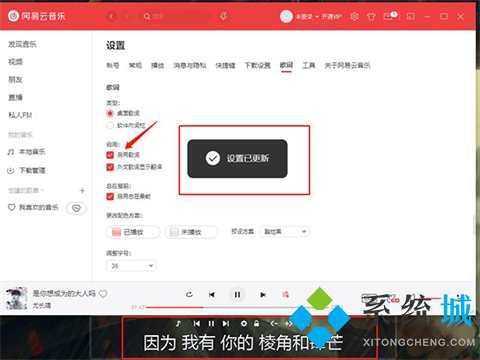Click the 开通VIP link

[332, 16]
